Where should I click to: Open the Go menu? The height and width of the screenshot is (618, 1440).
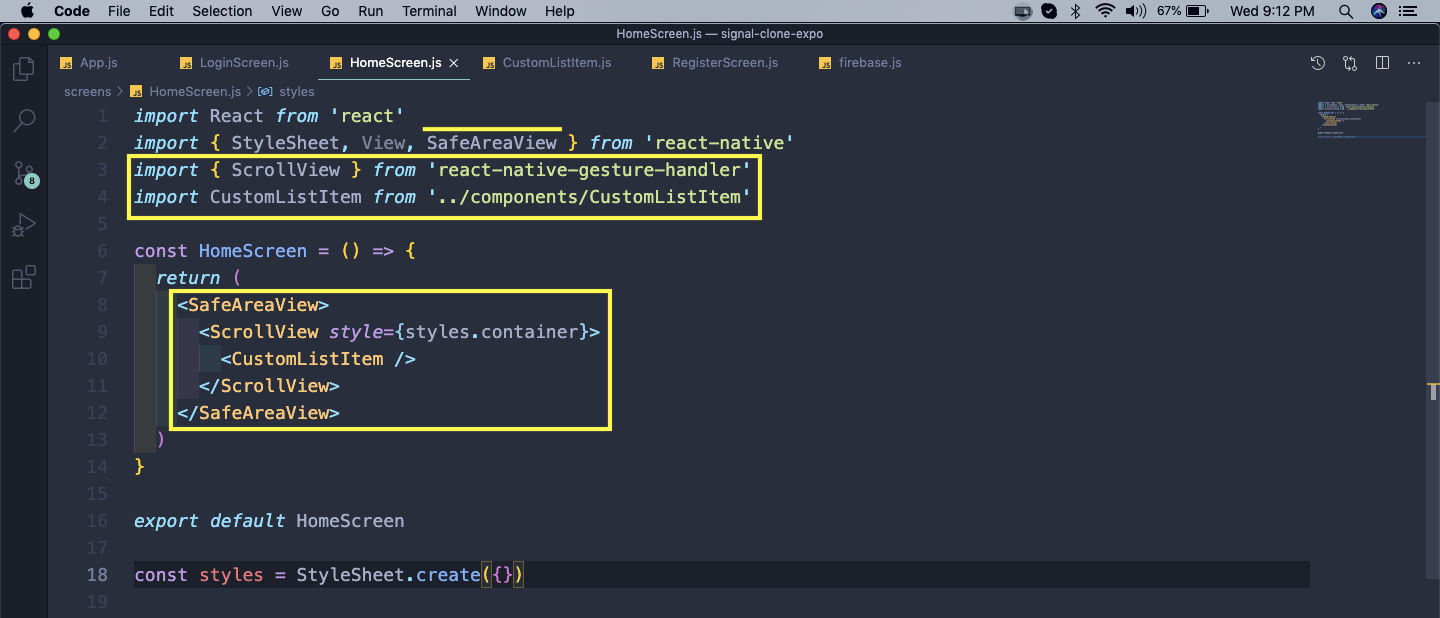[330, 11]
